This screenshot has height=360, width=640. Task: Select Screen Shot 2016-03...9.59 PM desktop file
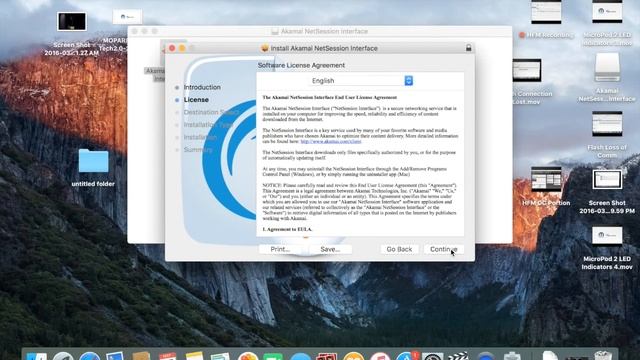pos(607,180)
